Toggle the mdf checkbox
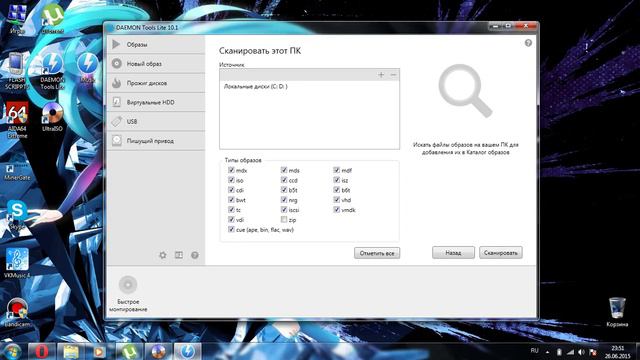This screenshot has width=640, height=360. [336, 170]
